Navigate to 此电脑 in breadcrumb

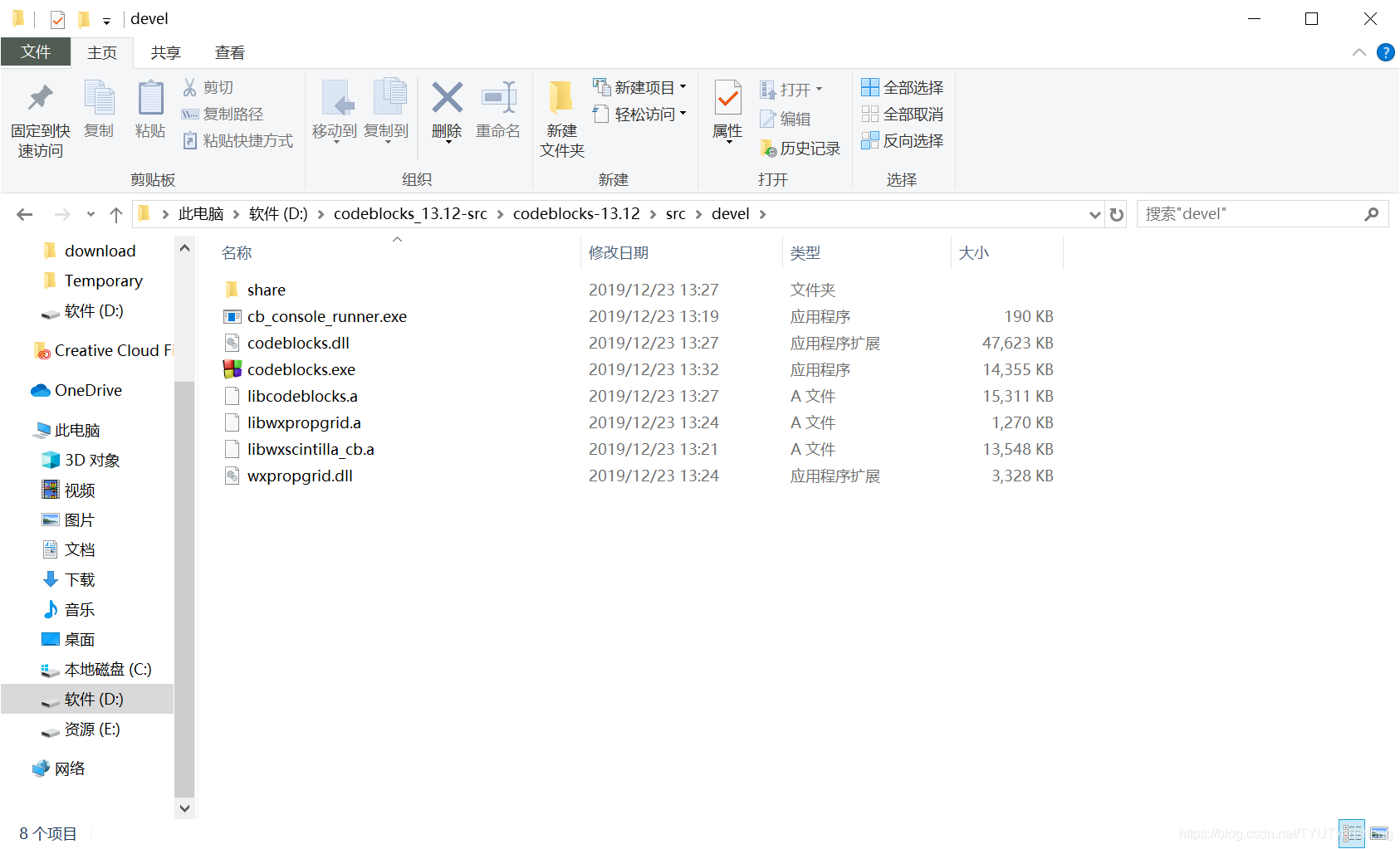pyautogui.click(x=201, y=214)
